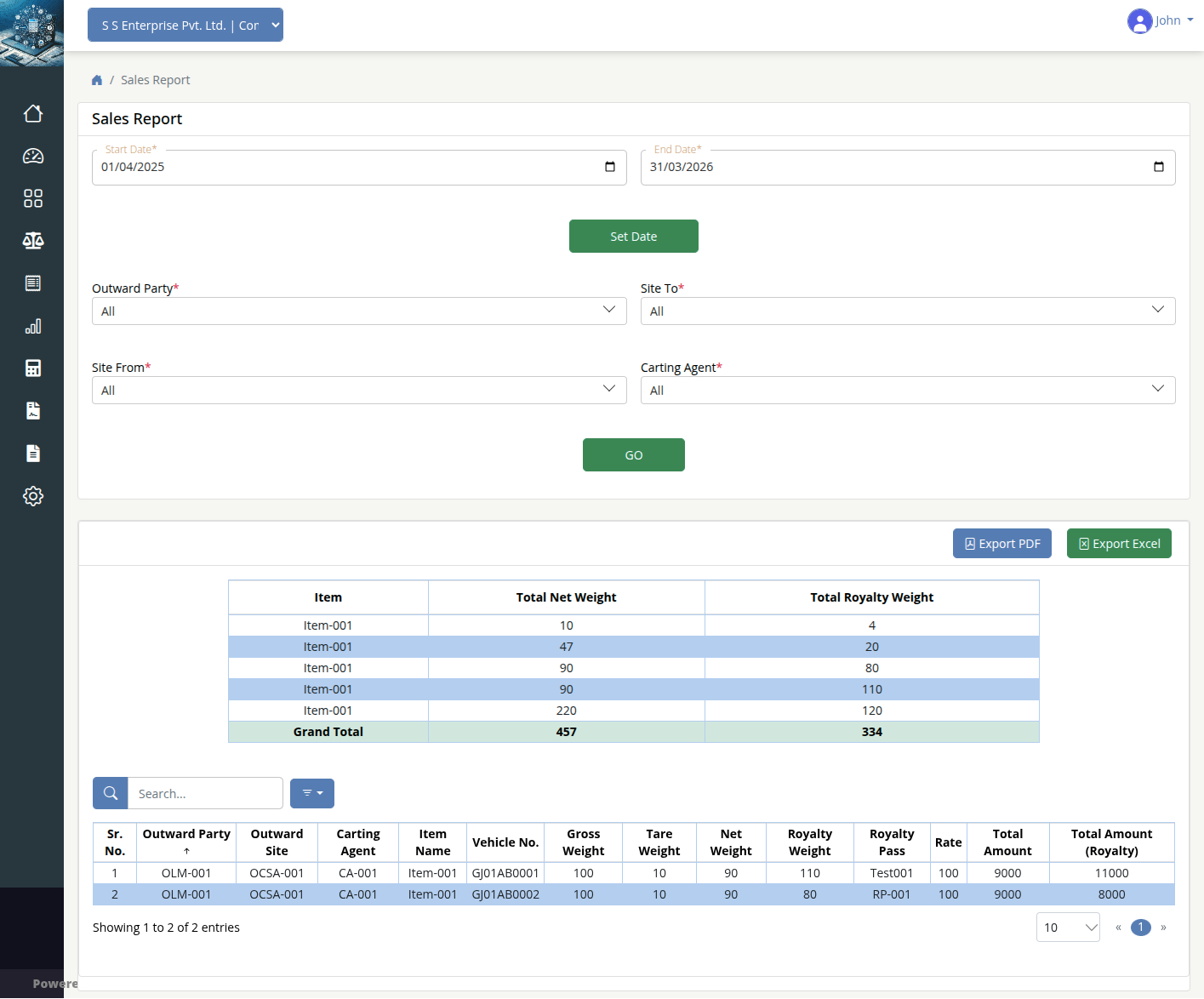
Task: Click the calculator icon in sidebar
Action: click(x=33, y=368)
